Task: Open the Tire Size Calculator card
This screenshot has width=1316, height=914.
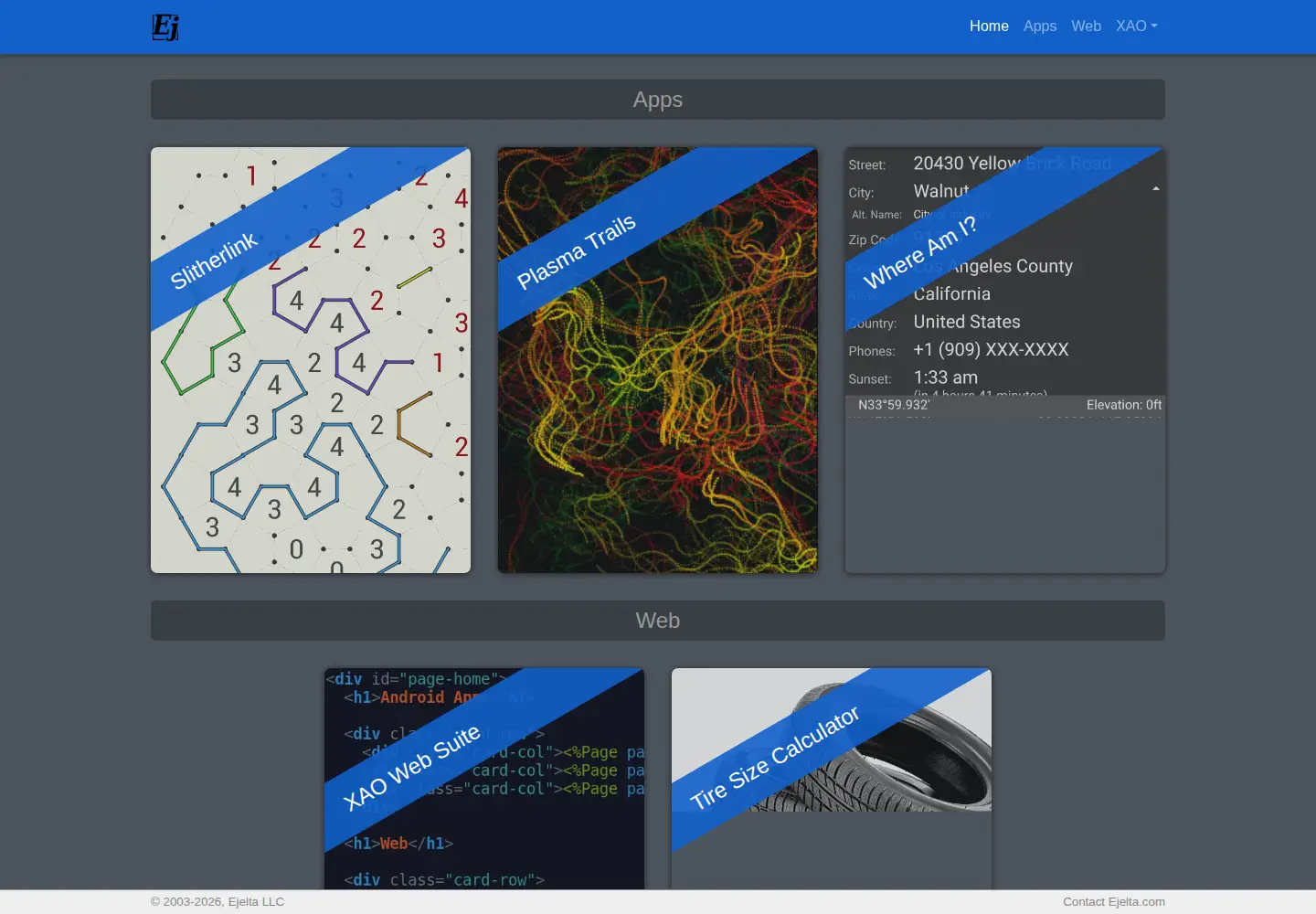Action: pos(832,779)
